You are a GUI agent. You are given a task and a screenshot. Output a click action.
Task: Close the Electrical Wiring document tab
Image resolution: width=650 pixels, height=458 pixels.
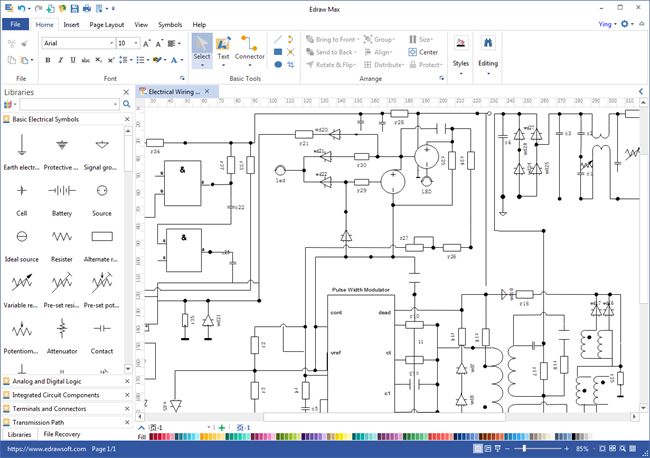click(207, 91)
